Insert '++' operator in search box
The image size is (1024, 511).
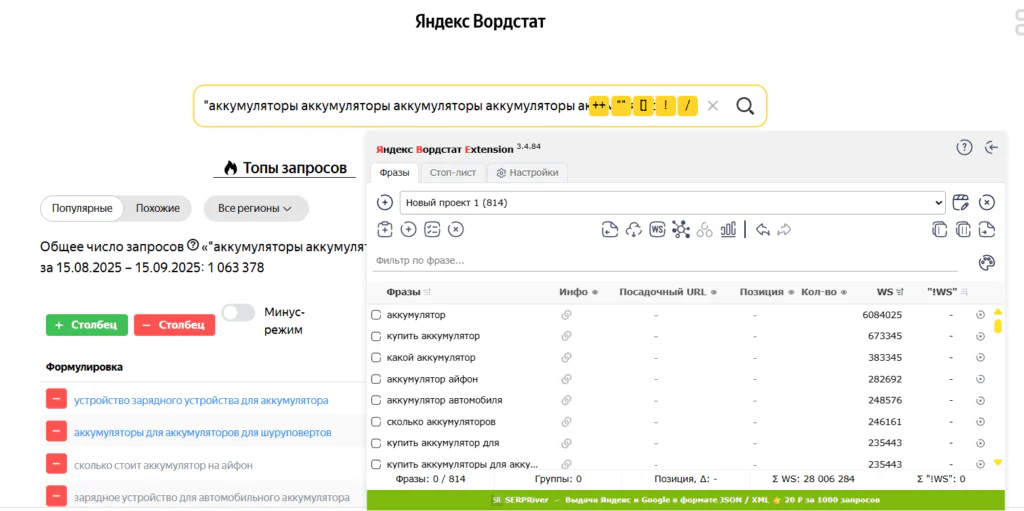[x=599, y=106]
